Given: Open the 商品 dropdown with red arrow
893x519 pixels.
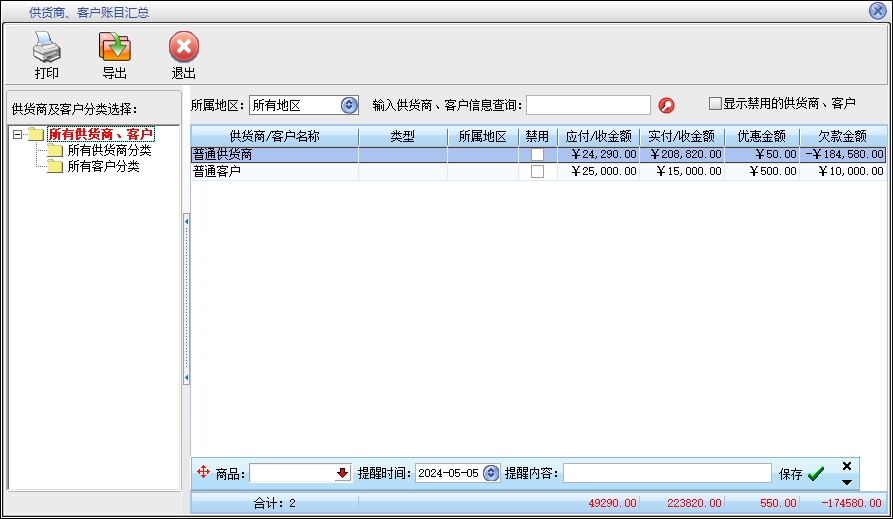Looking at the screenshot, I should click(x=343, y=473).
